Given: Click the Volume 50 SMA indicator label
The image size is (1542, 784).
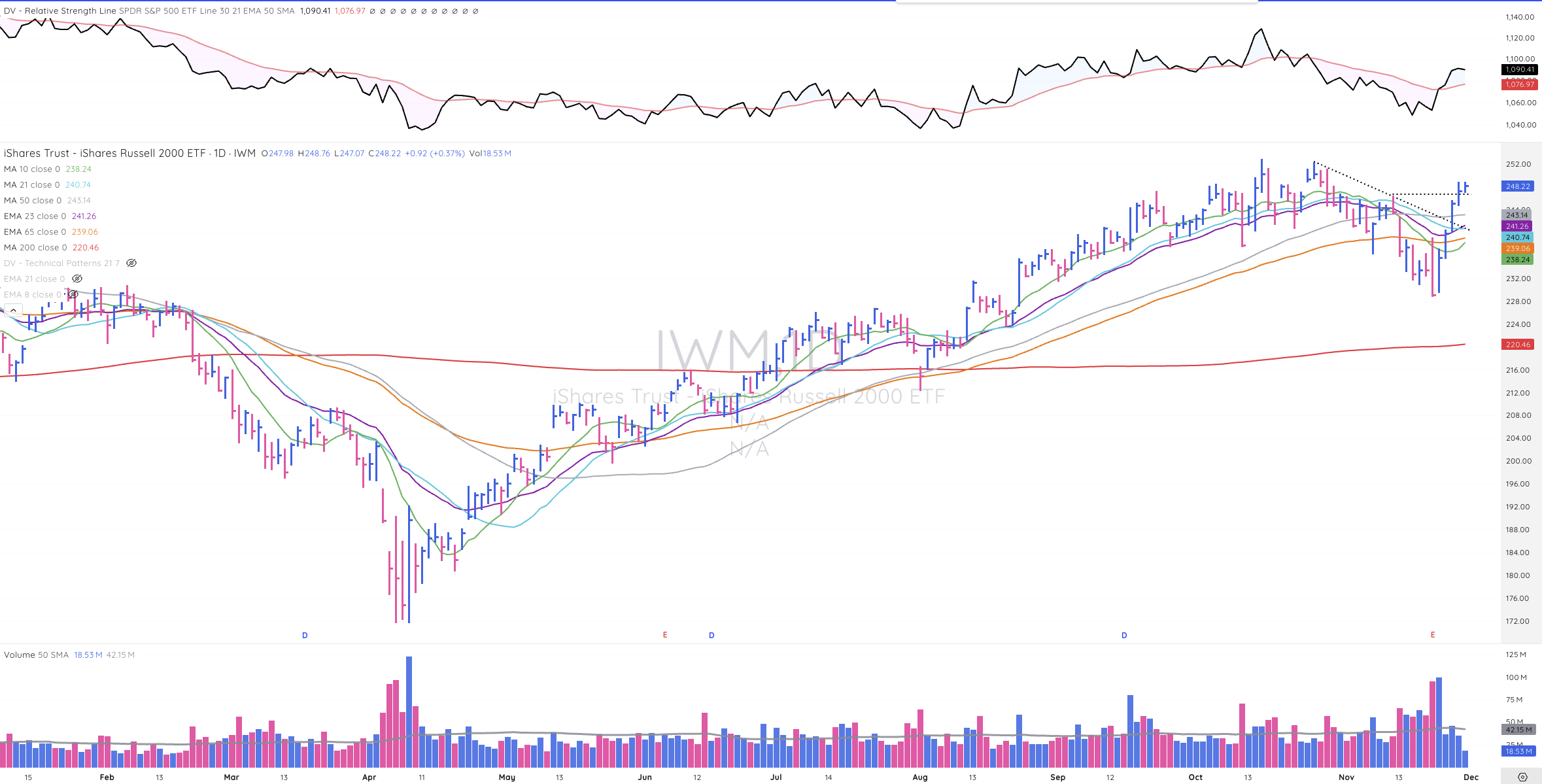Looking at the screenshot, I should (x=36, y=655).
